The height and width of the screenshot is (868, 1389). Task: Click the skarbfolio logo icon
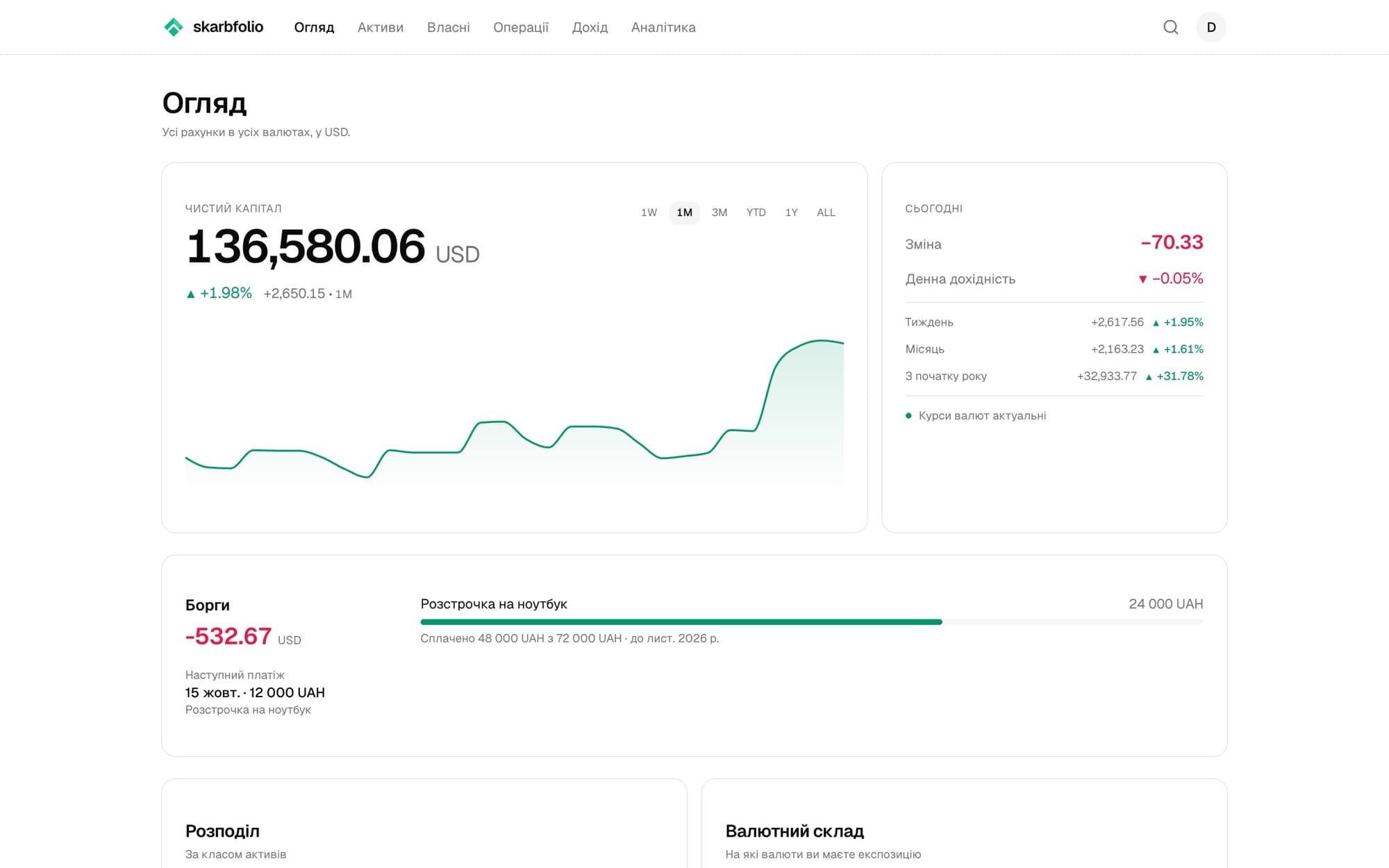point(173,27)
